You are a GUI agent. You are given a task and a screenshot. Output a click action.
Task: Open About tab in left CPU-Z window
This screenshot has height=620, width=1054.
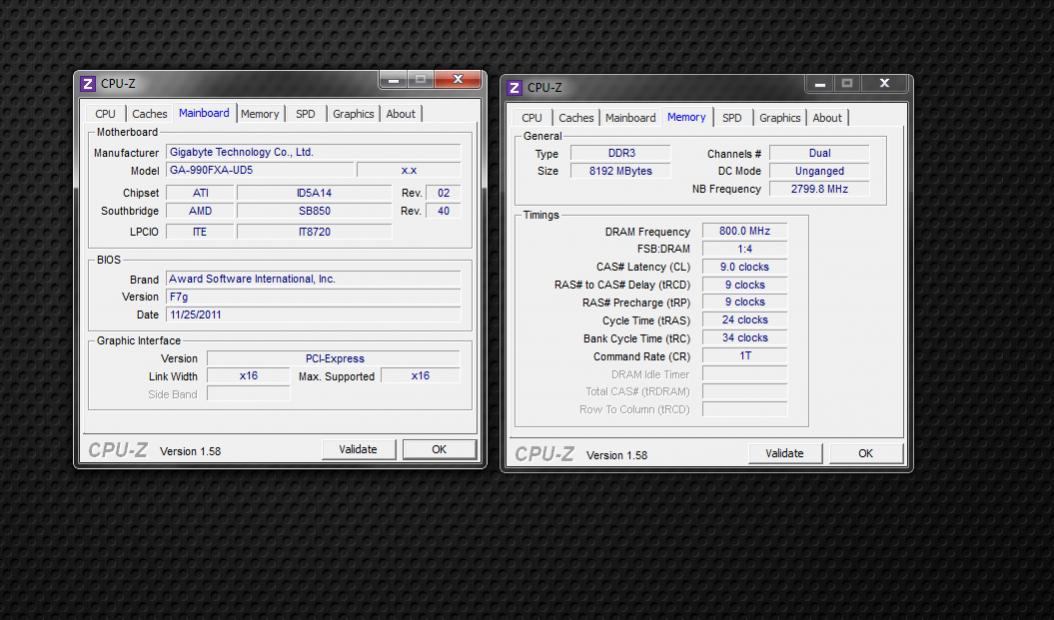[x=401, y=114]
